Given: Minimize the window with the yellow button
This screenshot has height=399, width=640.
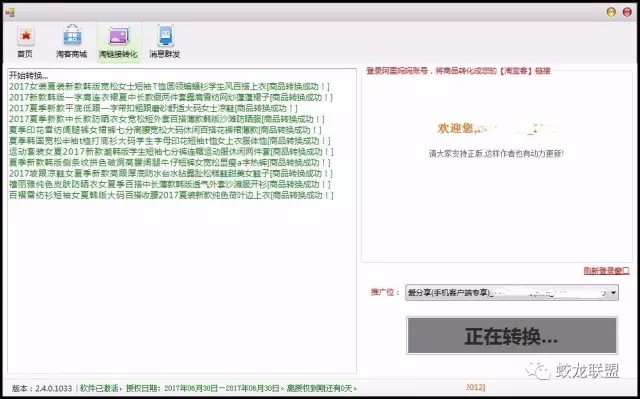Looking at the screenshot, I should click(x=611, y=12).
